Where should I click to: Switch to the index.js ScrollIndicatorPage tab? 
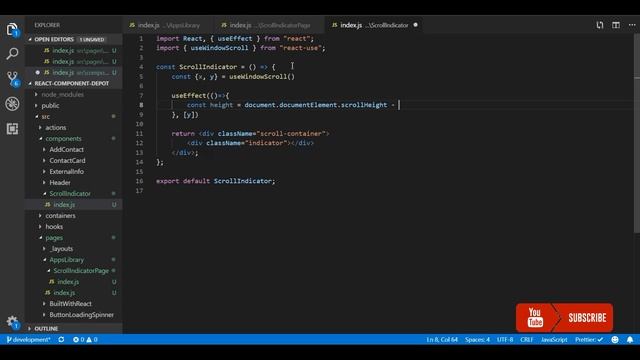click(x=269, y=25)
